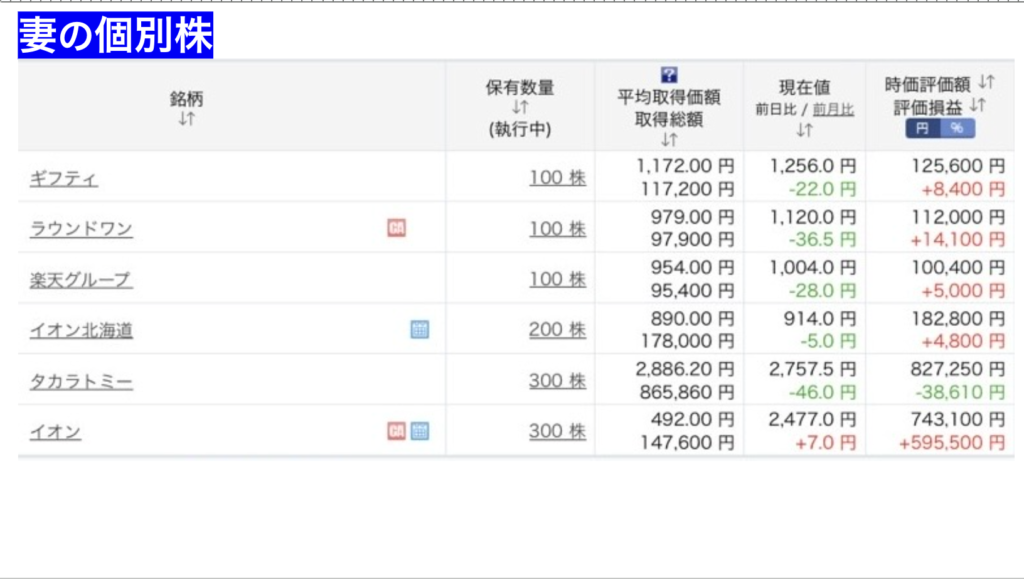Click the タカラトミー stock name

(81, 381)
